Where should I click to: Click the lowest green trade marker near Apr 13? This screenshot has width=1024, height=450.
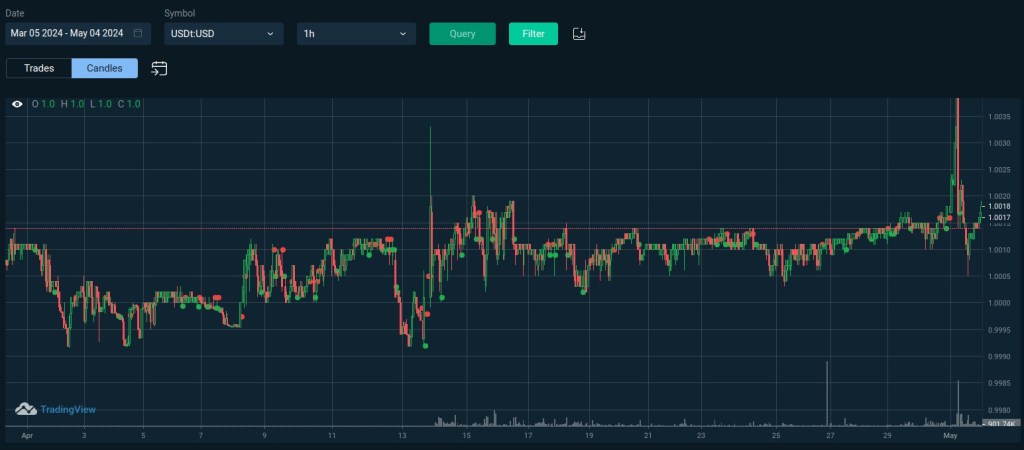coord(426,346)
